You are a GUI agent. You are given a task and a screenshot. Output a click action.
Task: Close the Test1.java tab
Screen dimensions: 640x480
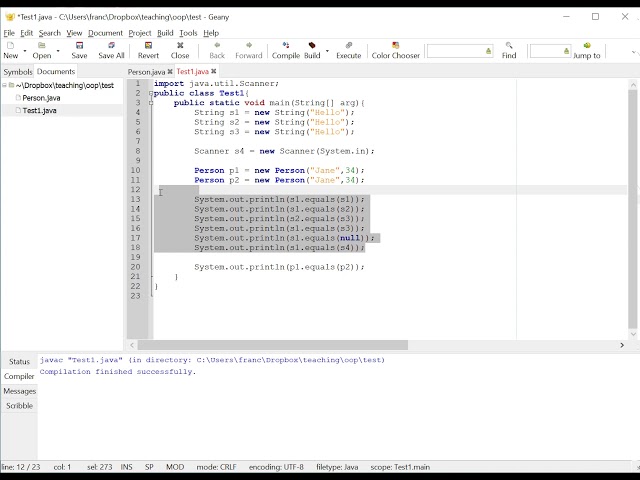click(x=216, y=72)
